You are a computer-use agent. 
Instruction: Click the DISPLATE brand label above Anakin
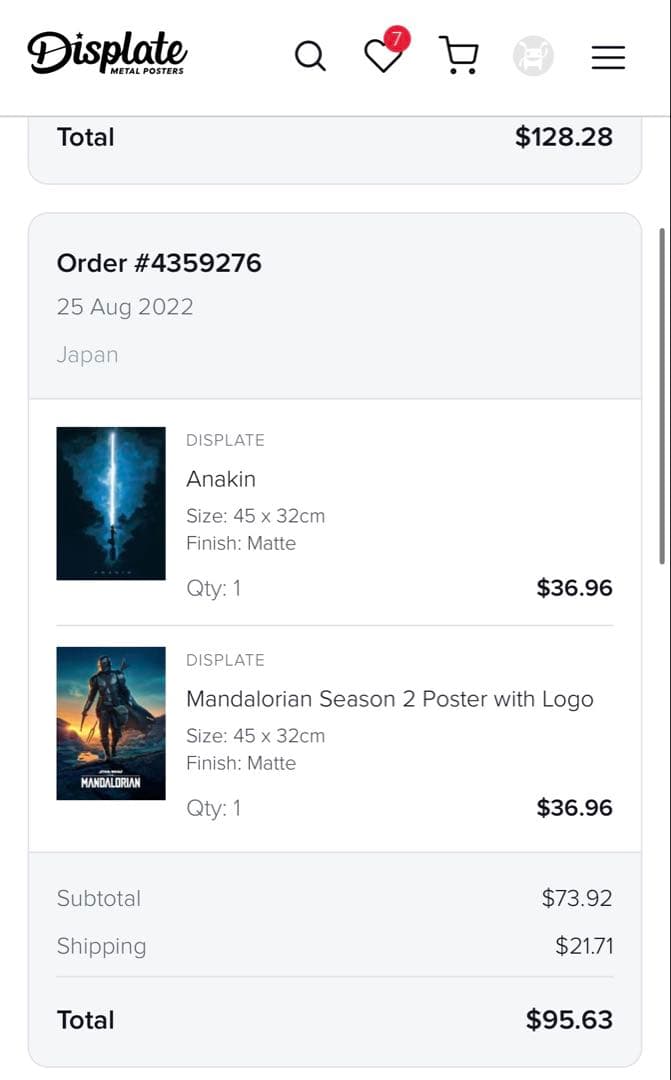click(x=225, y=440)
